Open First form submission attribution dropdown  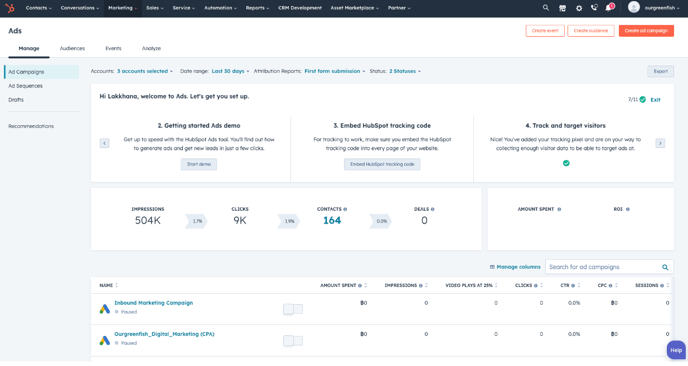click(x=335, y=71)
